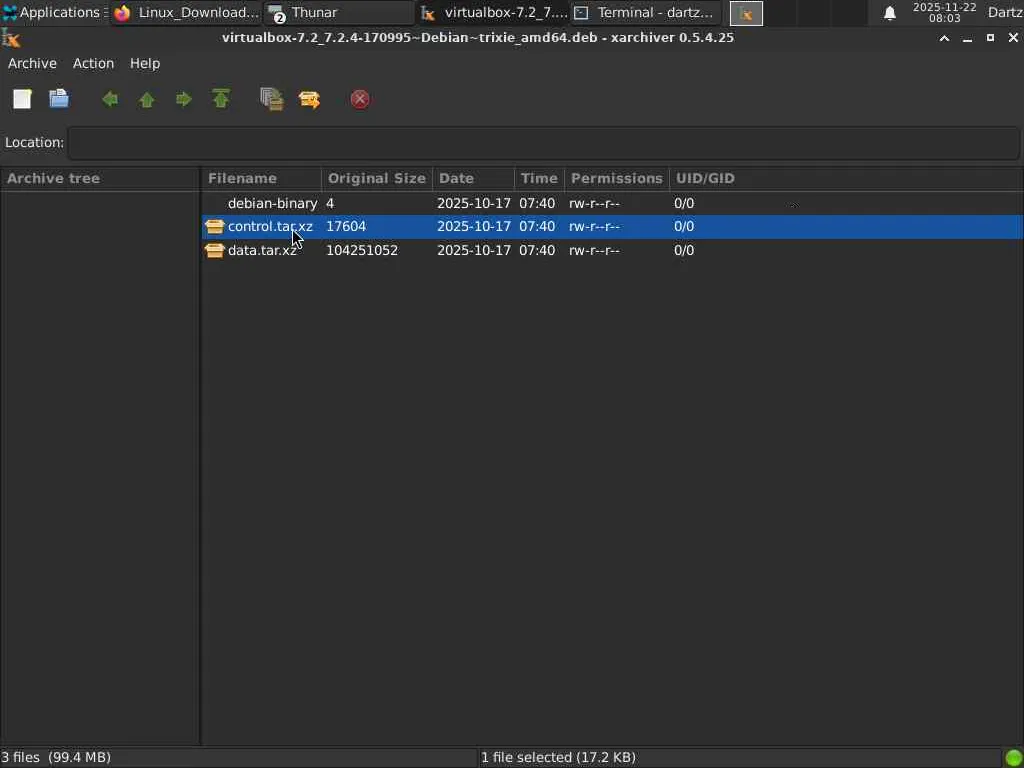This screenshot has height=768, width=1024.
Task: Click the '3 files (99.4 MB)' status text
Action: pos(56,758)
